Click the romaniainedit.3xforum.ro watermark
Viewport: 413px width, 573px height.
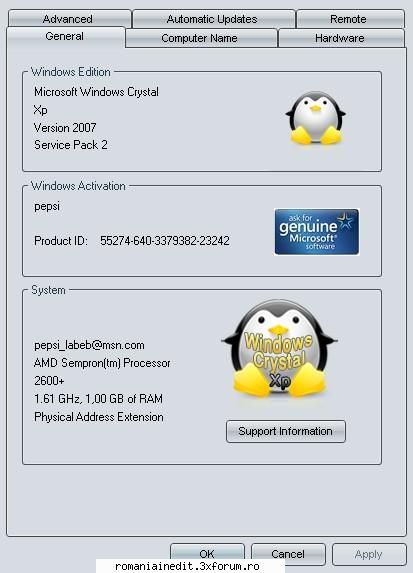(187, 566)
